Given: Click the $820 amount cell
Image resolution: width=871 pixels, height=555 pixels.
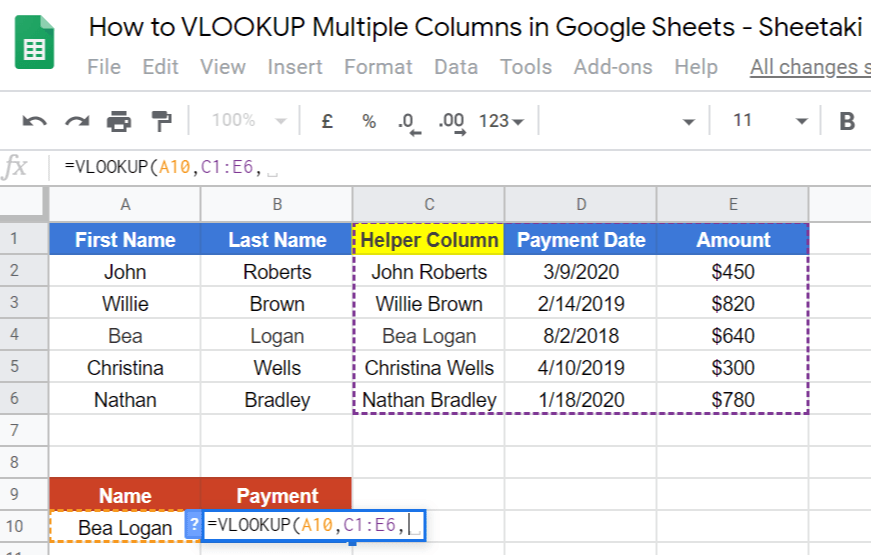Looking at the screenshot, I should coord(733,304).
